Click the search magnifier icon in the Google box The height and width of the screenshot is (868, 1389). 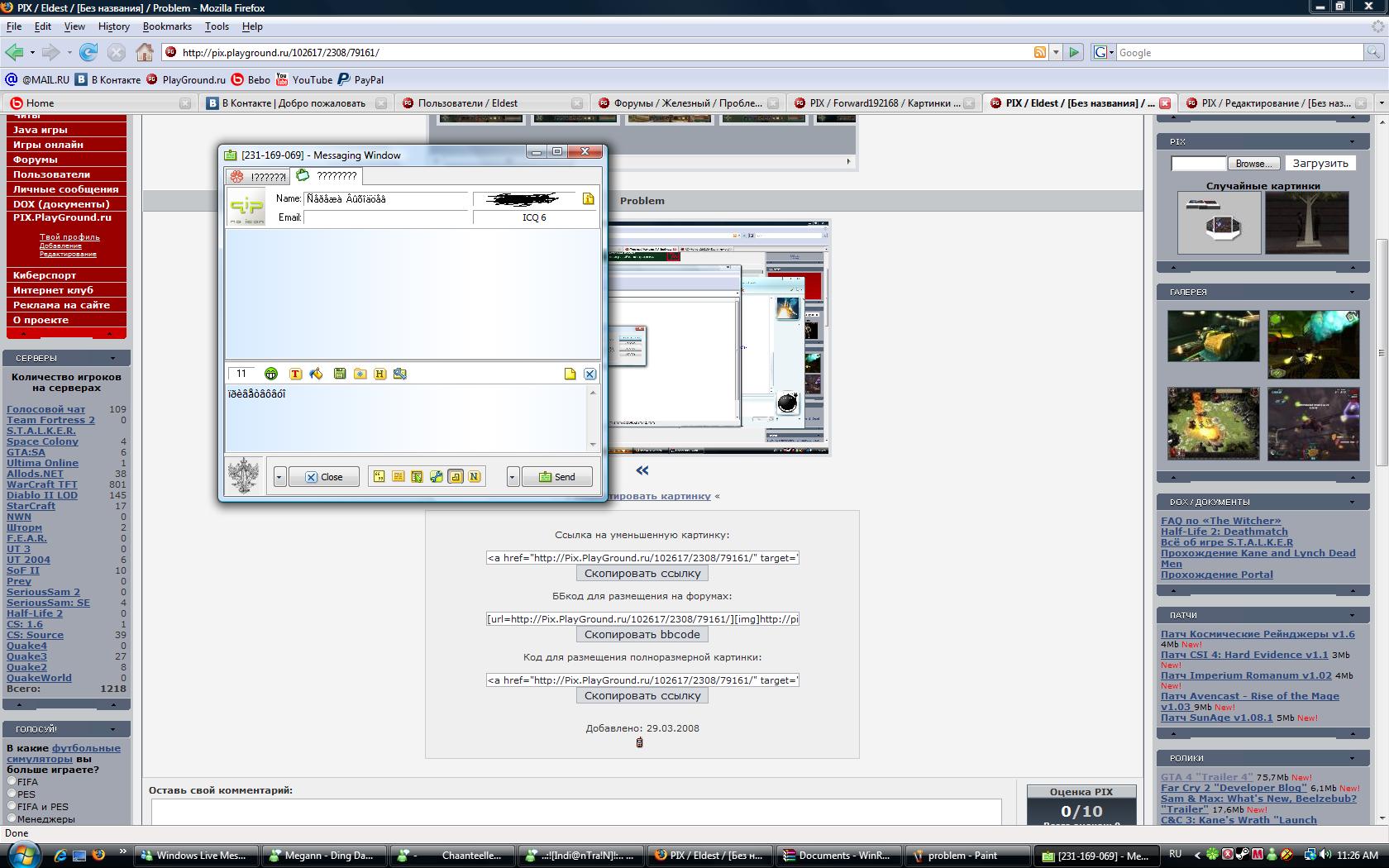1374,52
